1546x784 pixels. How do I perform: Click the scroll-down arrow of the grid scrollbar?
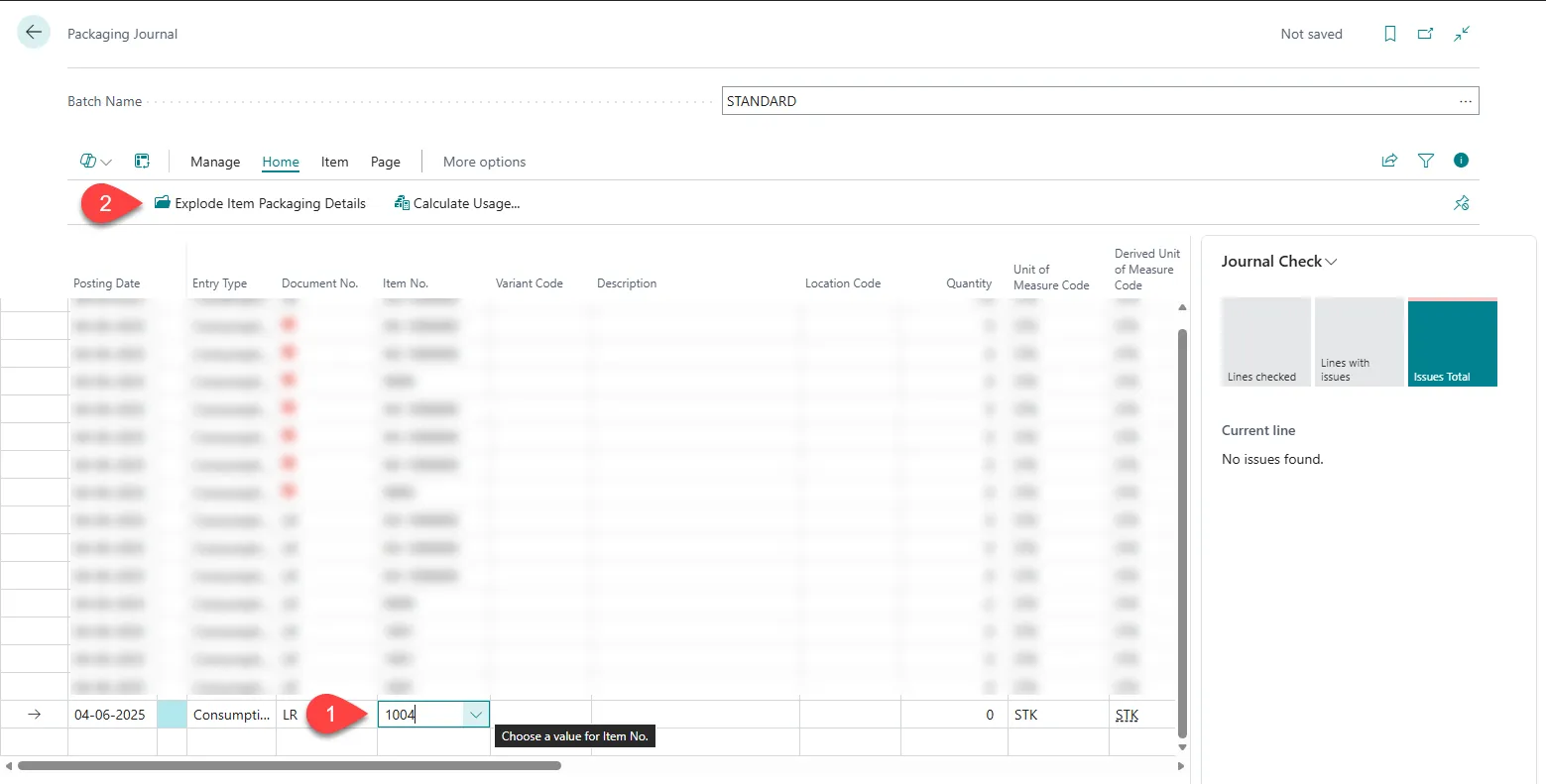(1181, 746)
